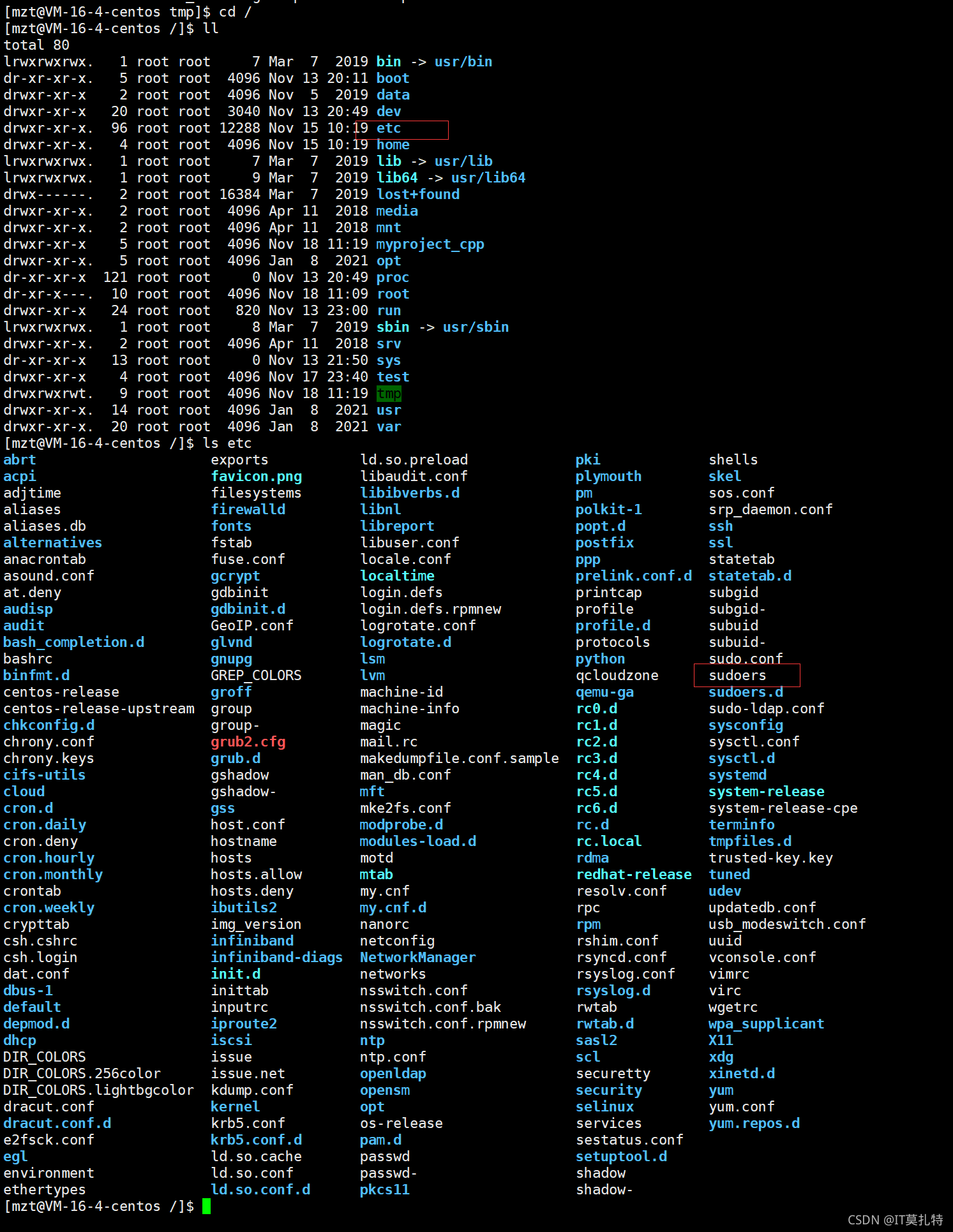
Task: Click the 'var' directory name
Action: (x=389, y=427)
